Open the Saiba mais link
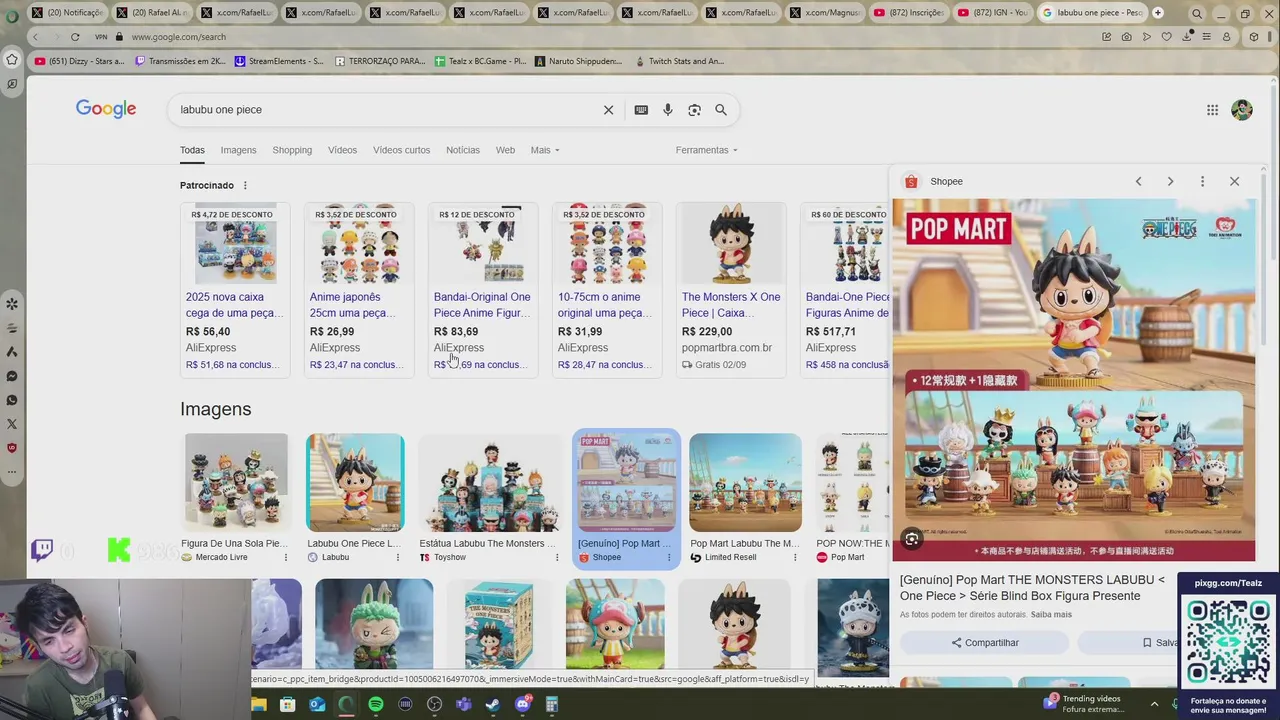Image resolution: width=1280 pixels, height=720 pixels. tap(1051, 614)
